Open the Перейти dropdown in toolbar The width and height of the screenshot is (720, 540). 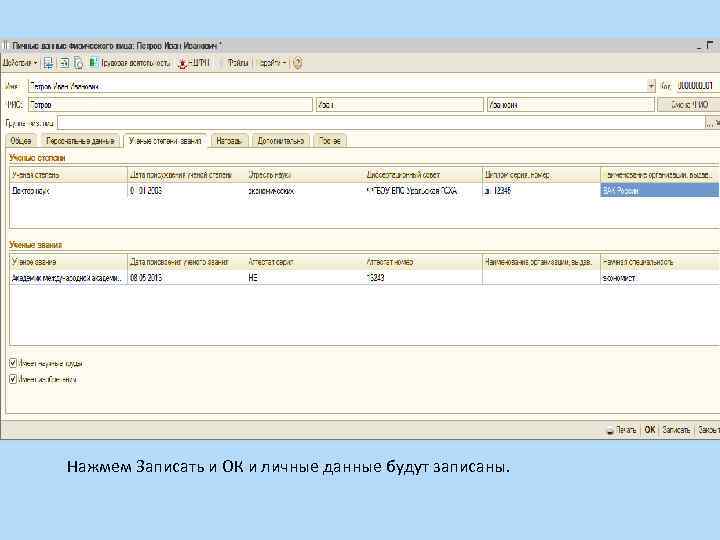click(x=271, y=63)
